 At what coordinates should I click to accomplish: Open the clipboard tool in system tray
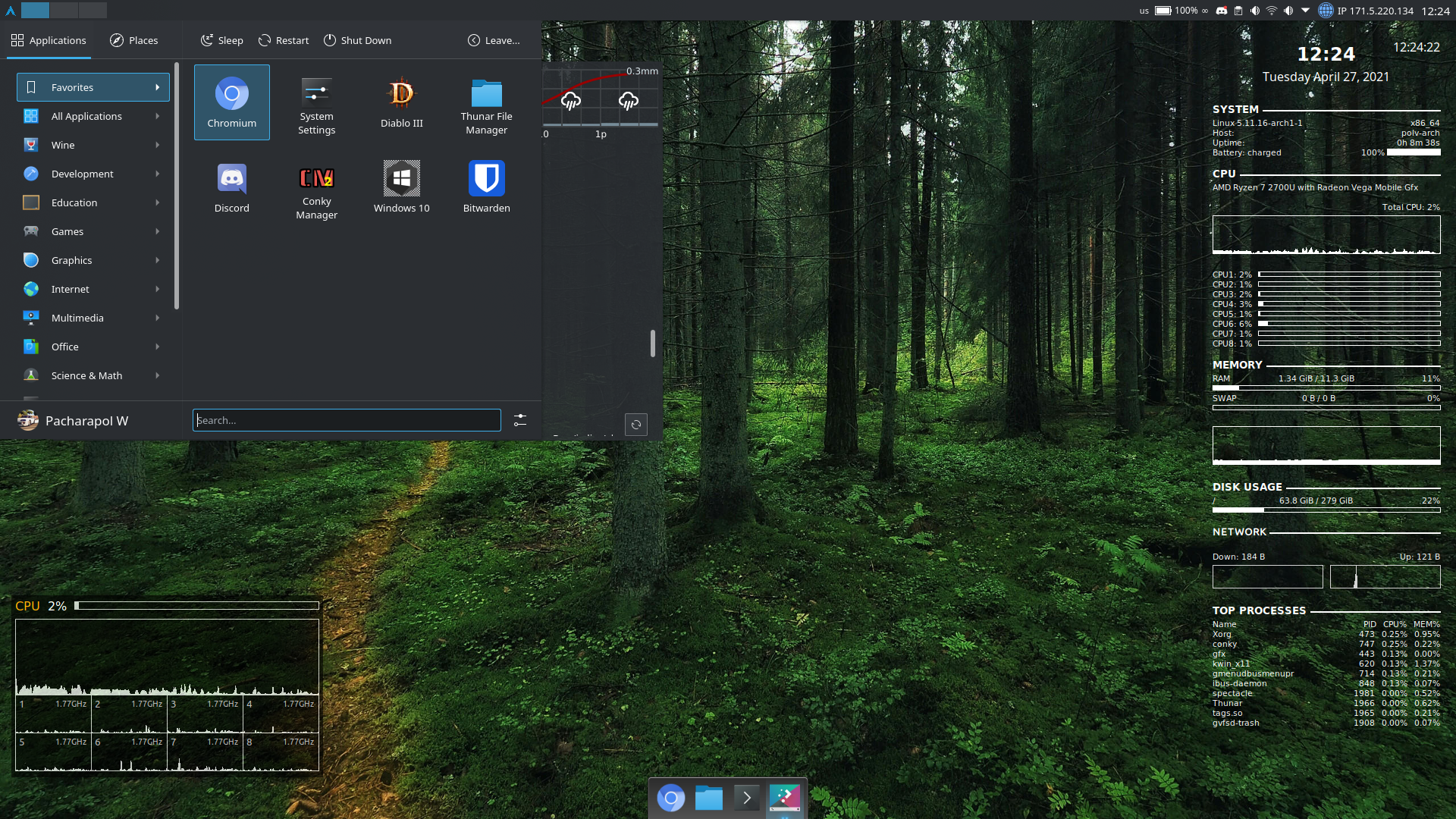coord(1238,11)
